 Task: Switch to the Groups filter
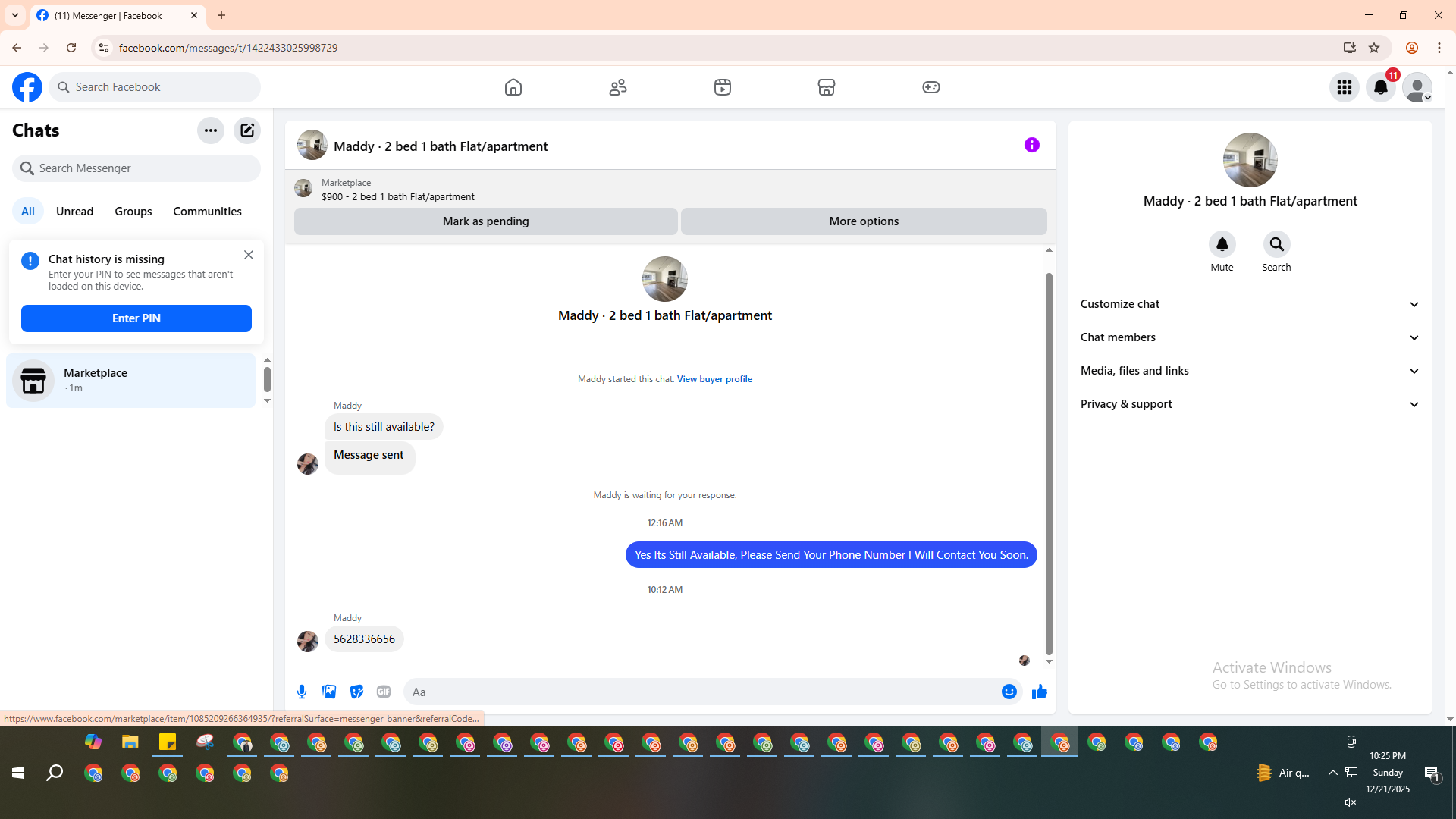(x=133, y=212)
